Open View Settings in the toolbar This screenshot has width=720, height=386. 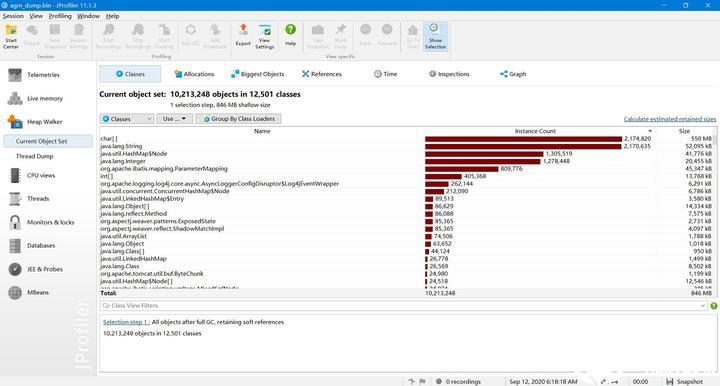[264, 37]
